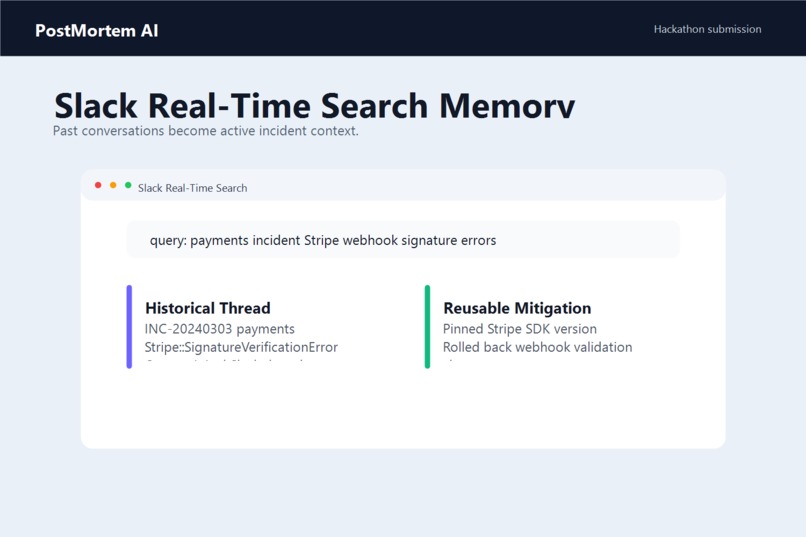Viewport: 806px width, 537px height.
Task: Click the Slack Real-Time Search Memory heading
Action: point(315,105)
